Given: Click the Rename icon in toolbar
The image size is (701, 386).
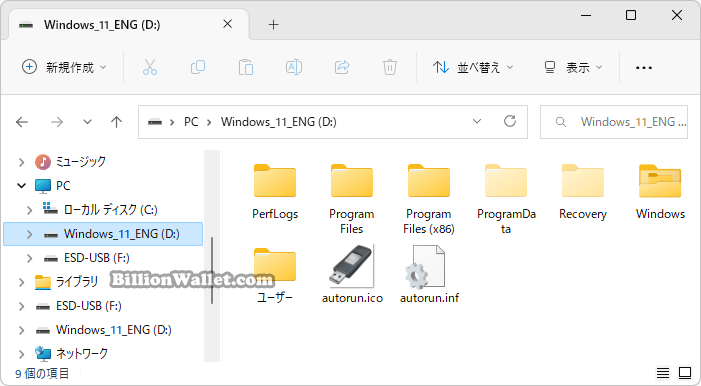Looking at the screenshot, I should 294,67.
